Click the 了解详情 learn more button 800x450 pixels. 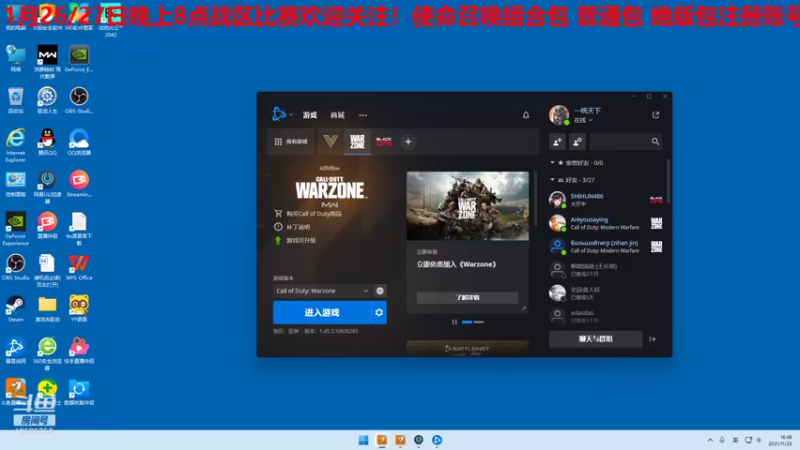[467, 297]
